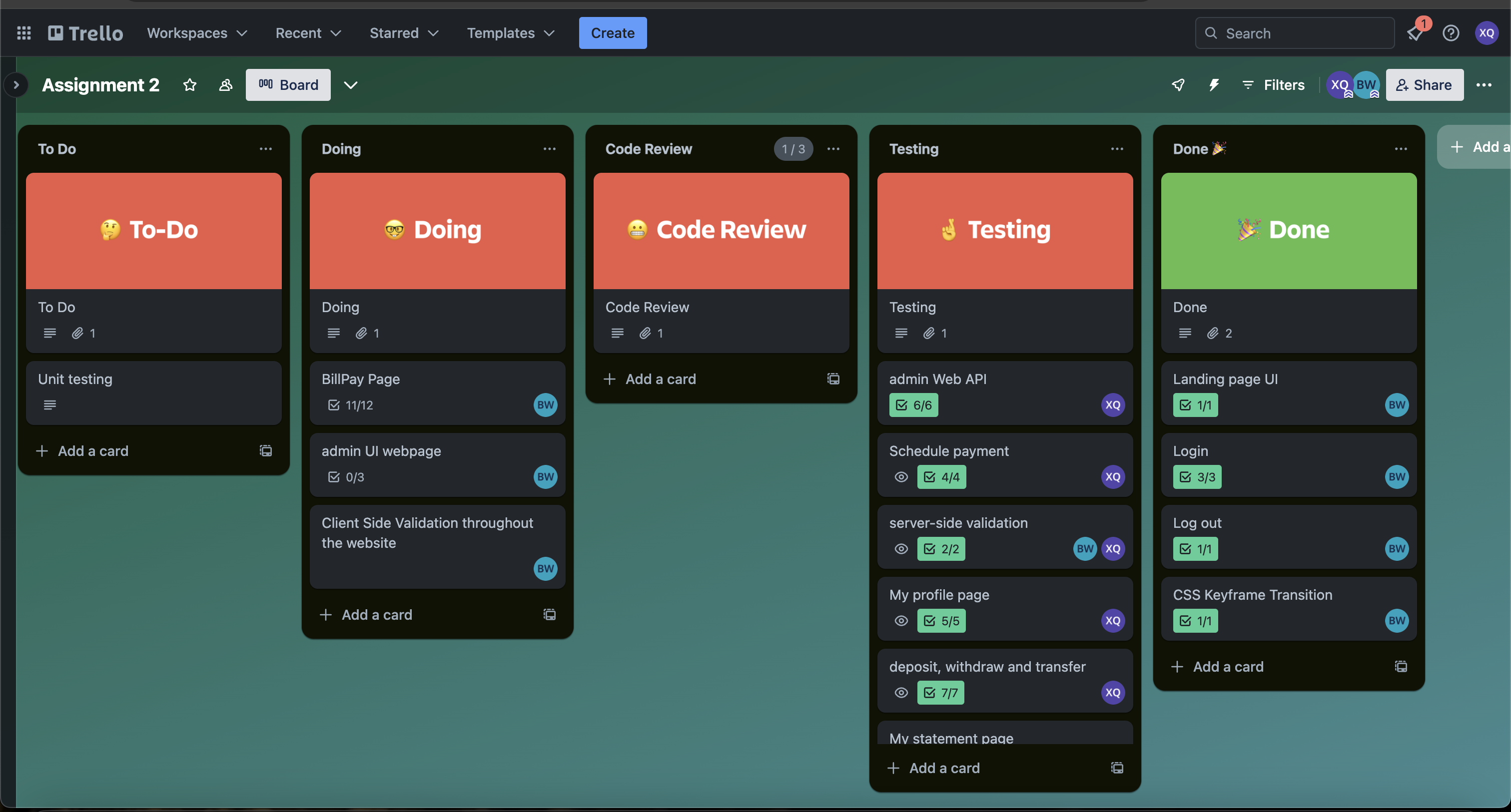Create from template in To Do list
Screen dimensions: 1511x812
click(266, 450)
